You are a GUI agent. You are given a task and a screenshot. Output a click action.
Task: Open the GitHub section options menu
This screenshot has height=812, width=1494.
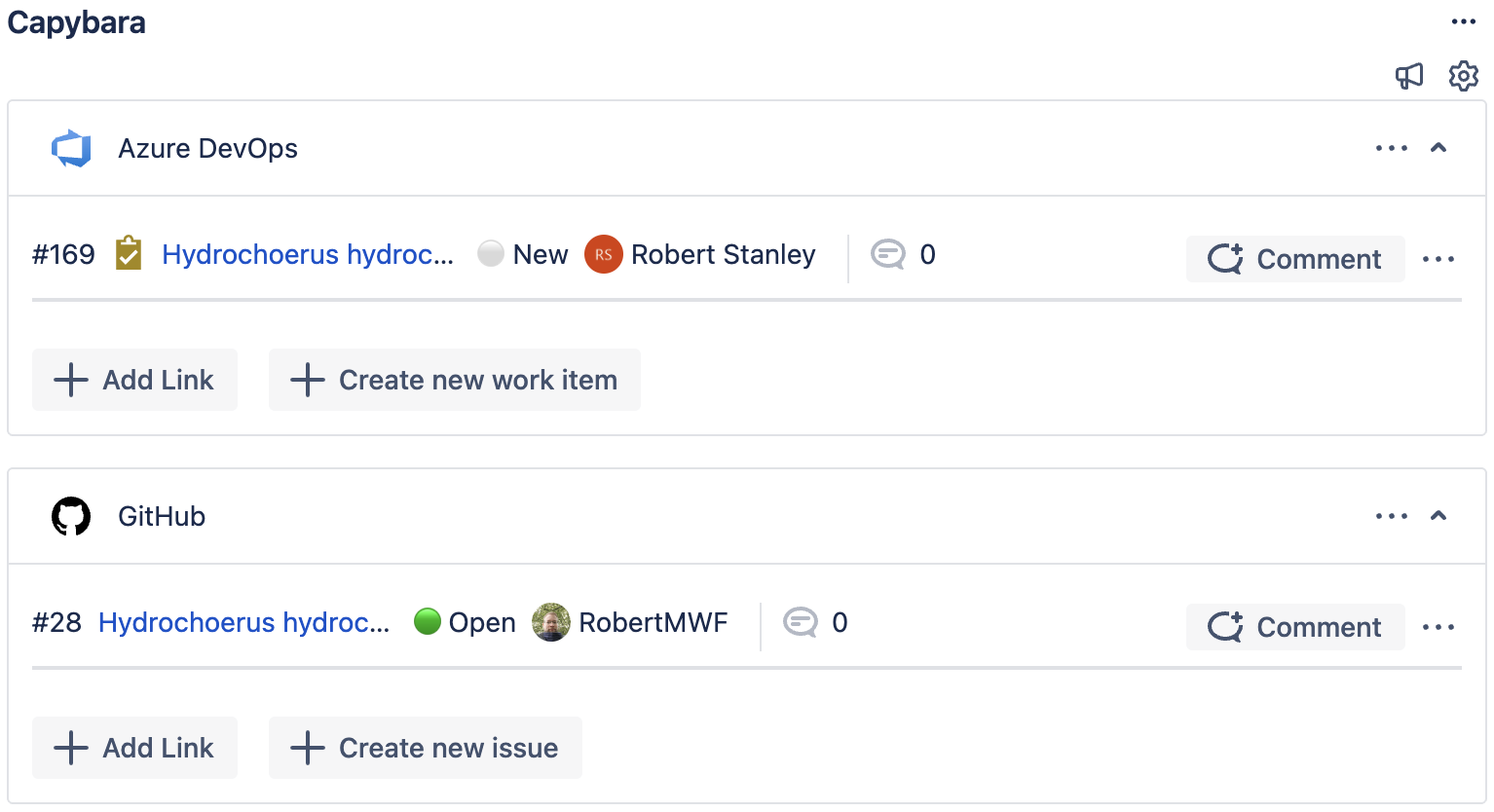tap(1391, 516)
